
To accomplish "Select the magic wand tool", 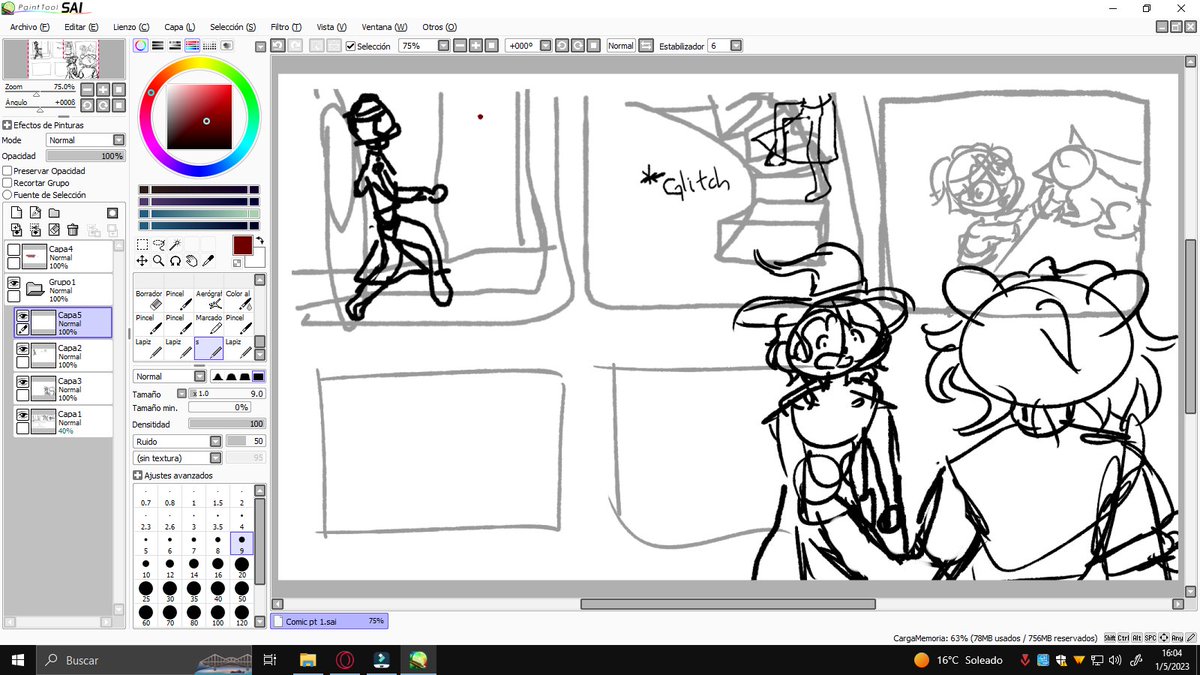I will [x=173, y=244].
